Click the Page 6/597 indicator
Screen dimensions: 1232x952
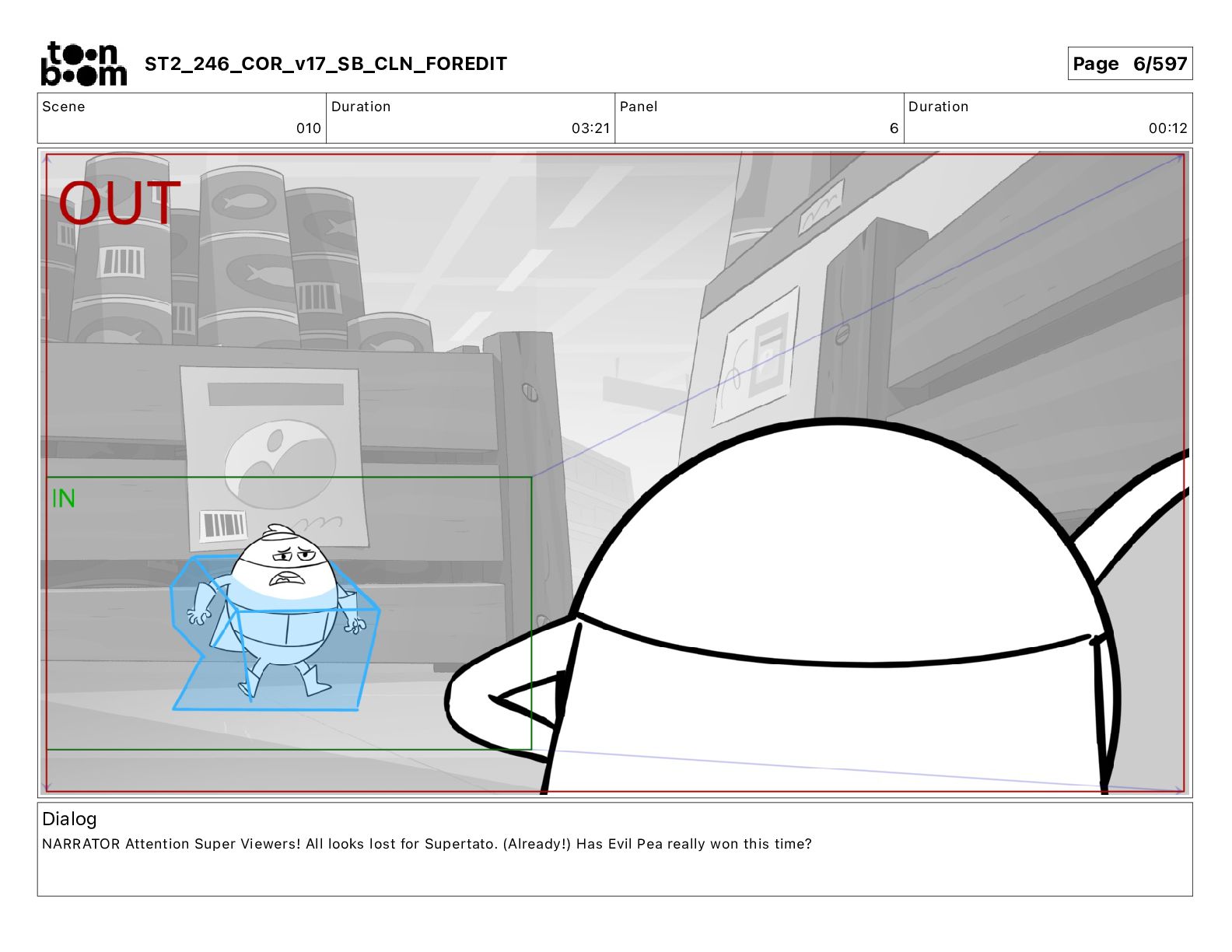[1129, 64]
